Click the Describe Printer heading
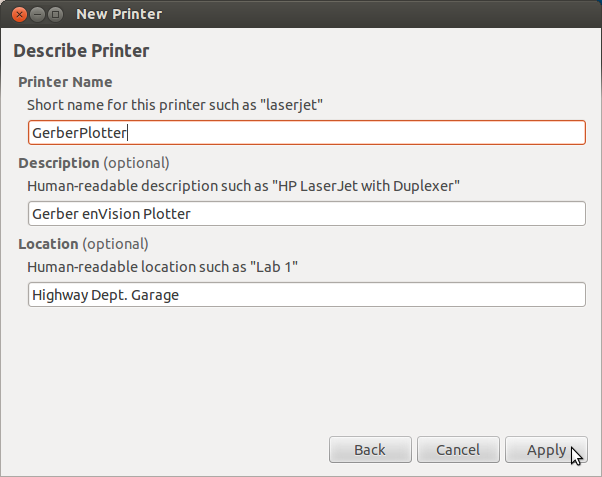The image size is (602, 477). click(x=81, y=51)
